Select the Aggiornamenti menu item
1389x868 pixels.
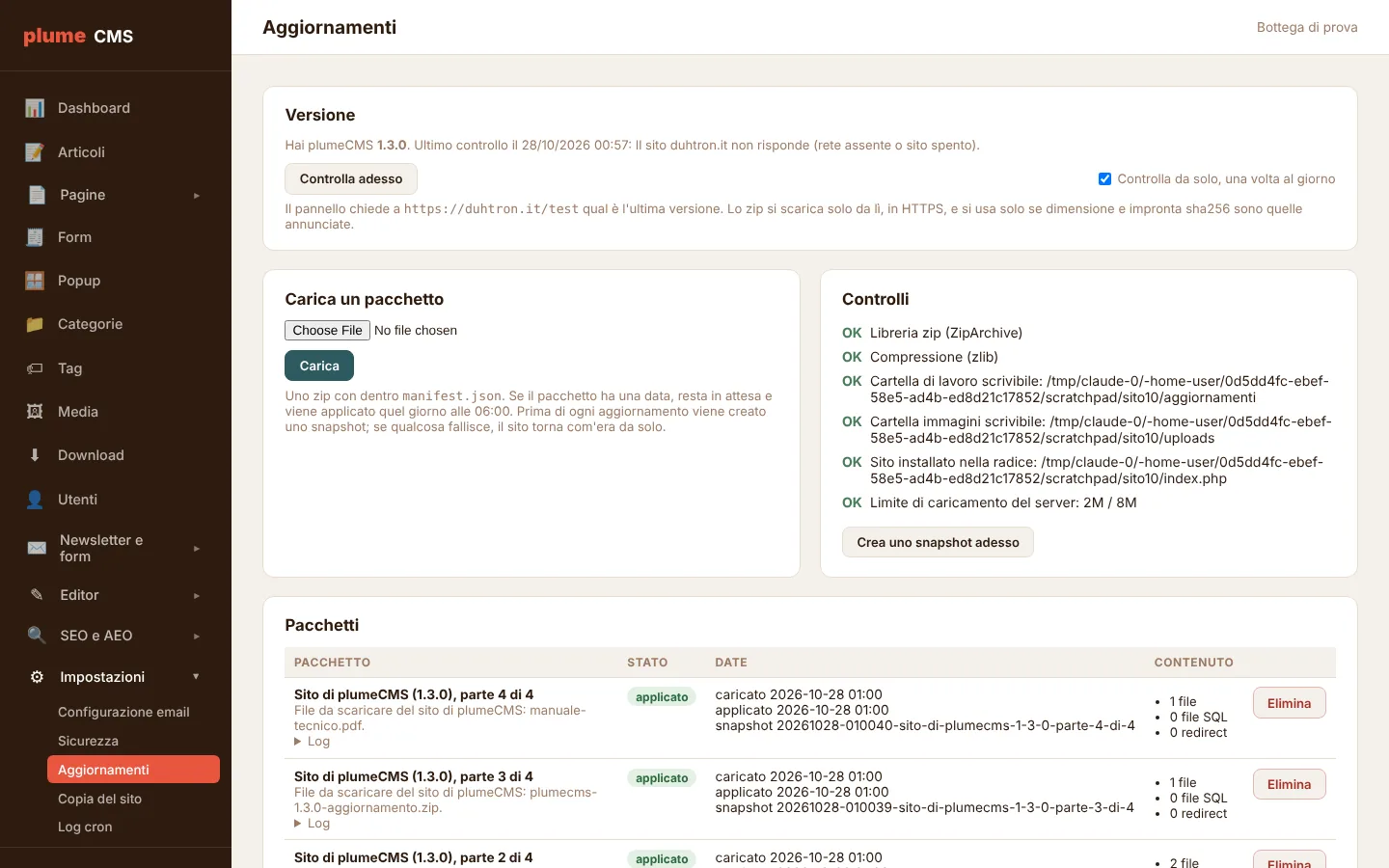pos(133,770)
